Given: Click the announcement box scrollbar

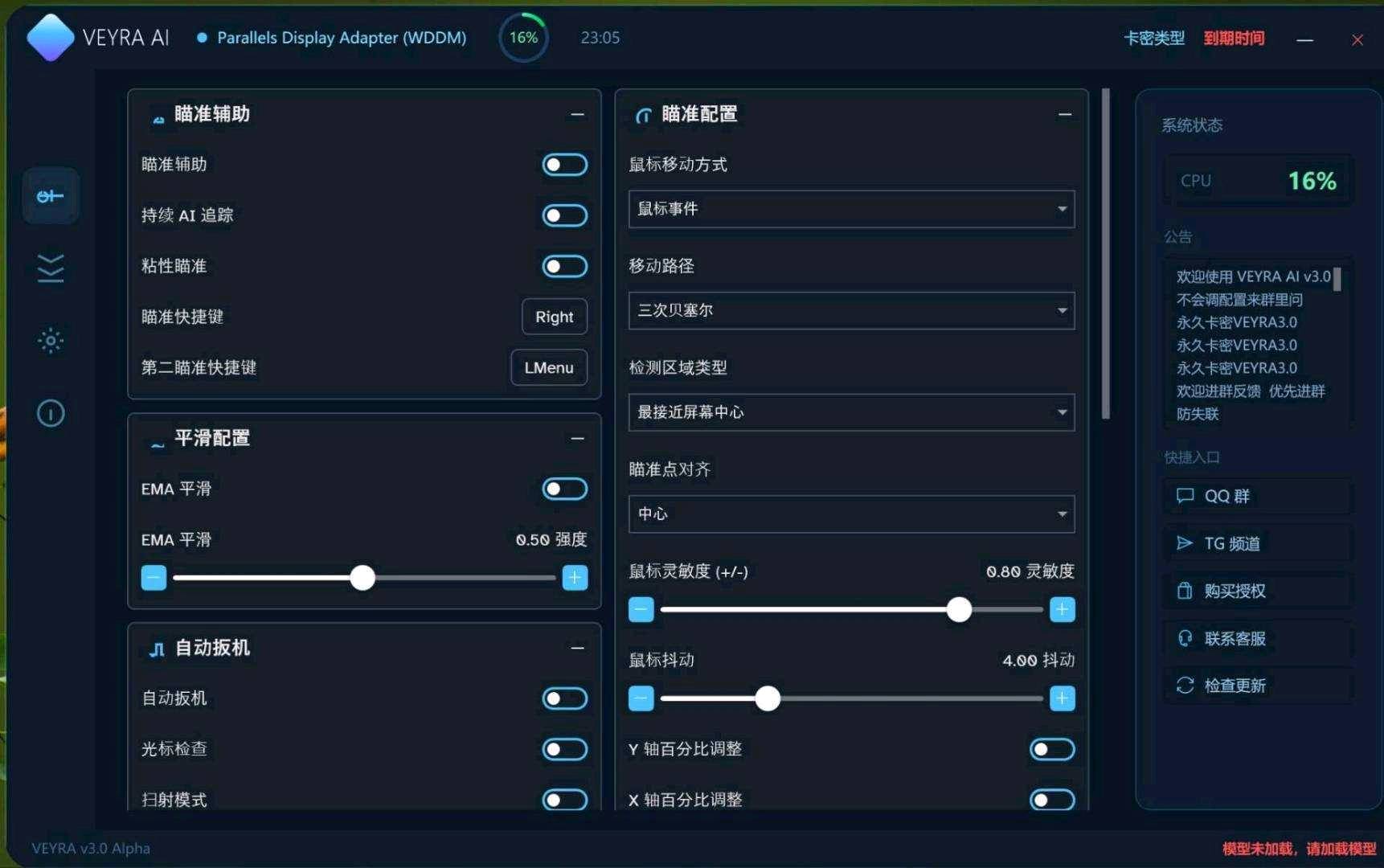Looking at the screenshot, I should pos(1337,279).
